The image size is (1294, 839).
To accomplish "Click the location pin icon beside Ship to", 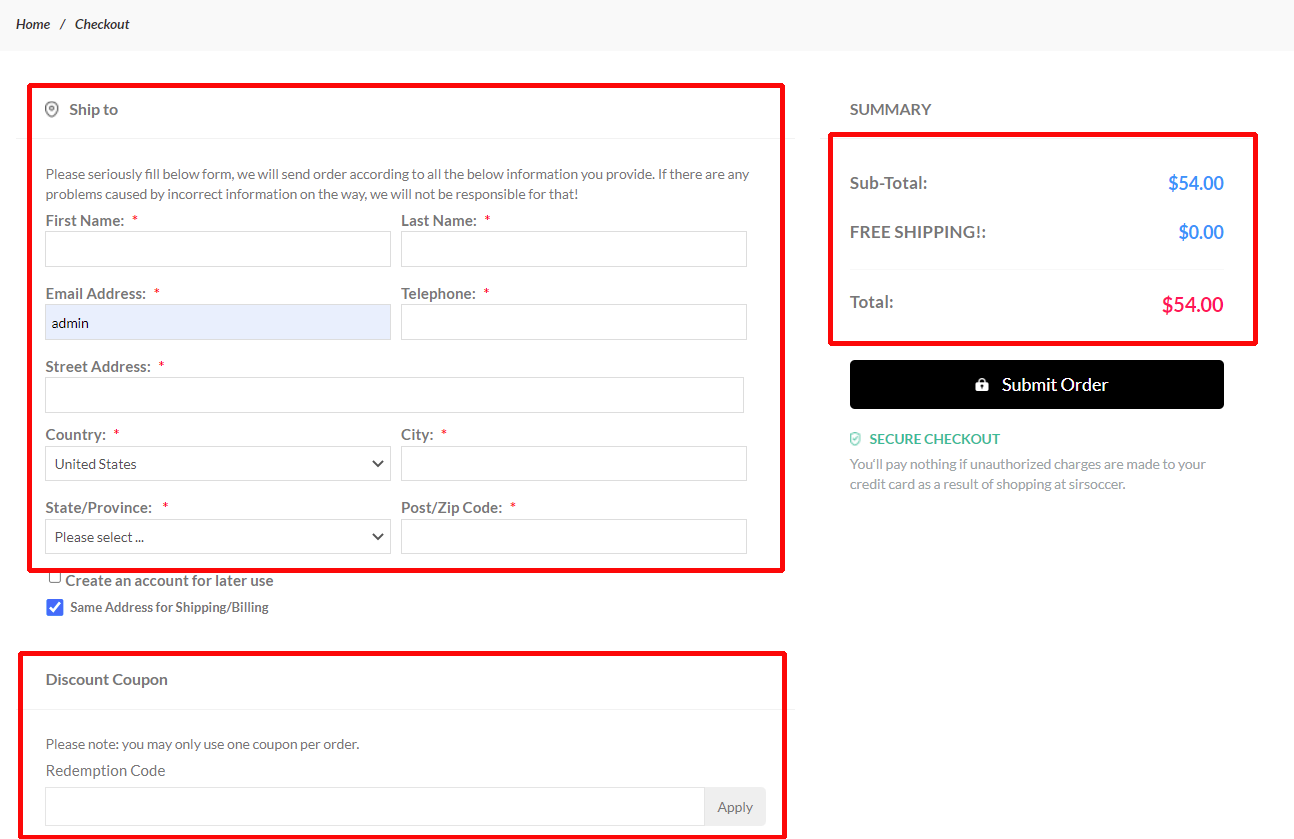I will (52, 110).
